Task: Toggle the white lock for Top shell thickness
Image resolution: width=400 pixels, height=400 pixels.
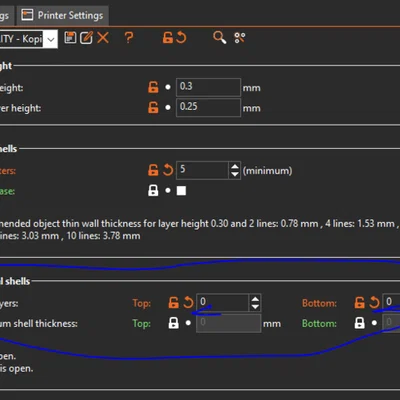Action: [x=173, y=323]
